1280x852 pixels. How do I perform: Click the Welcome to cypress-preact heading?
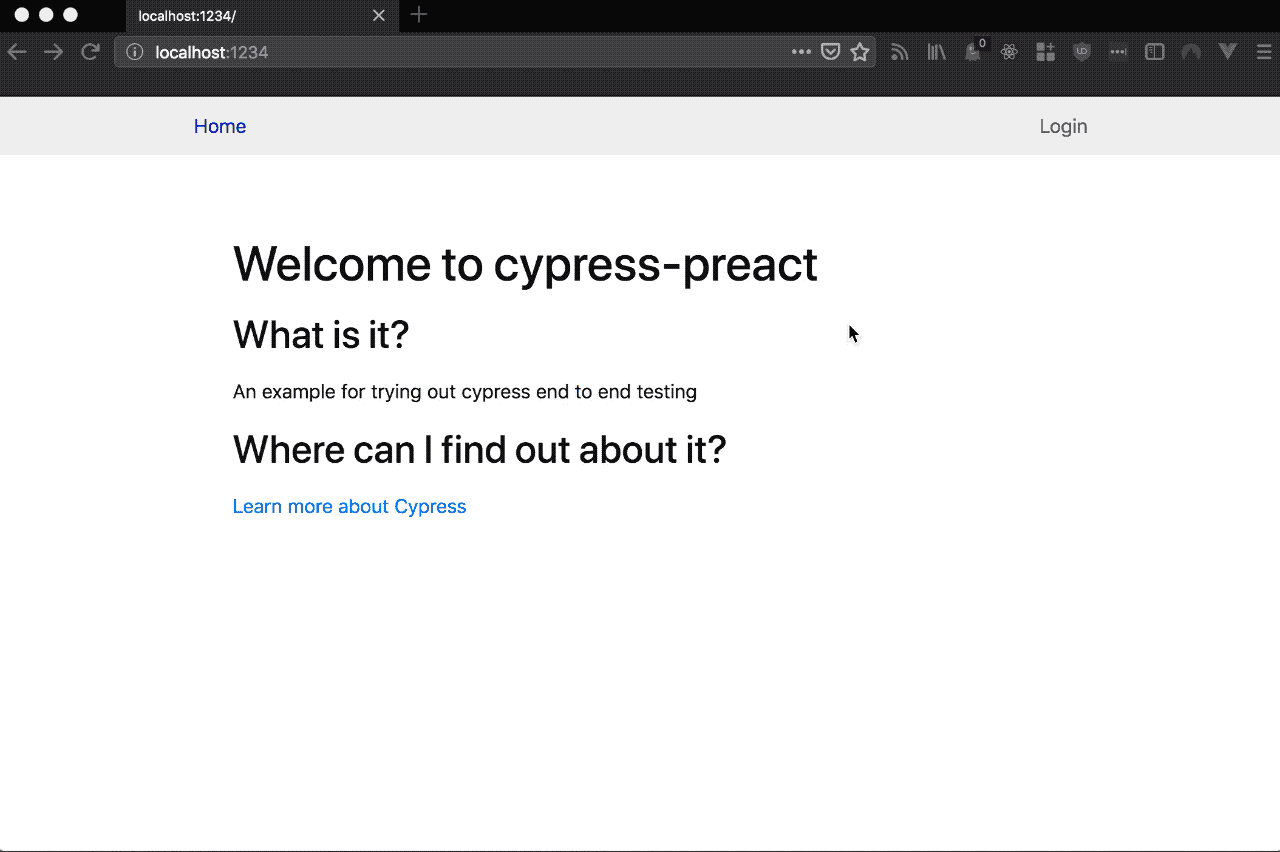(525, 264)
